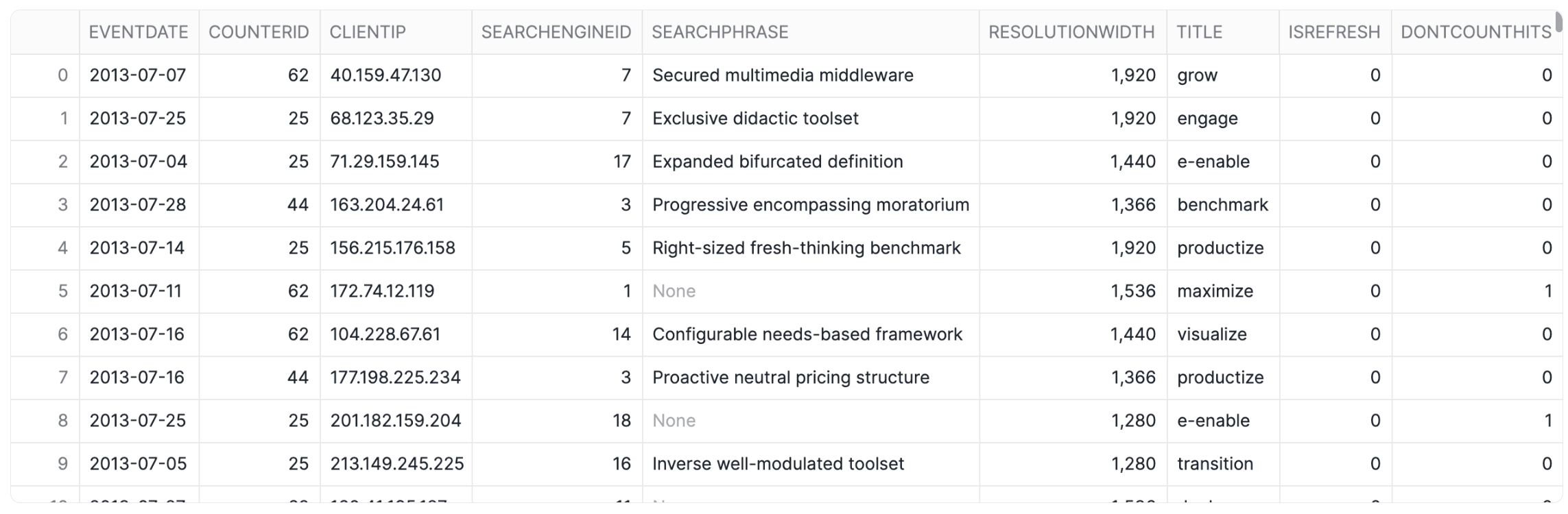Click the DONTCOUNTHITS column header

[x=1475, y=32]
